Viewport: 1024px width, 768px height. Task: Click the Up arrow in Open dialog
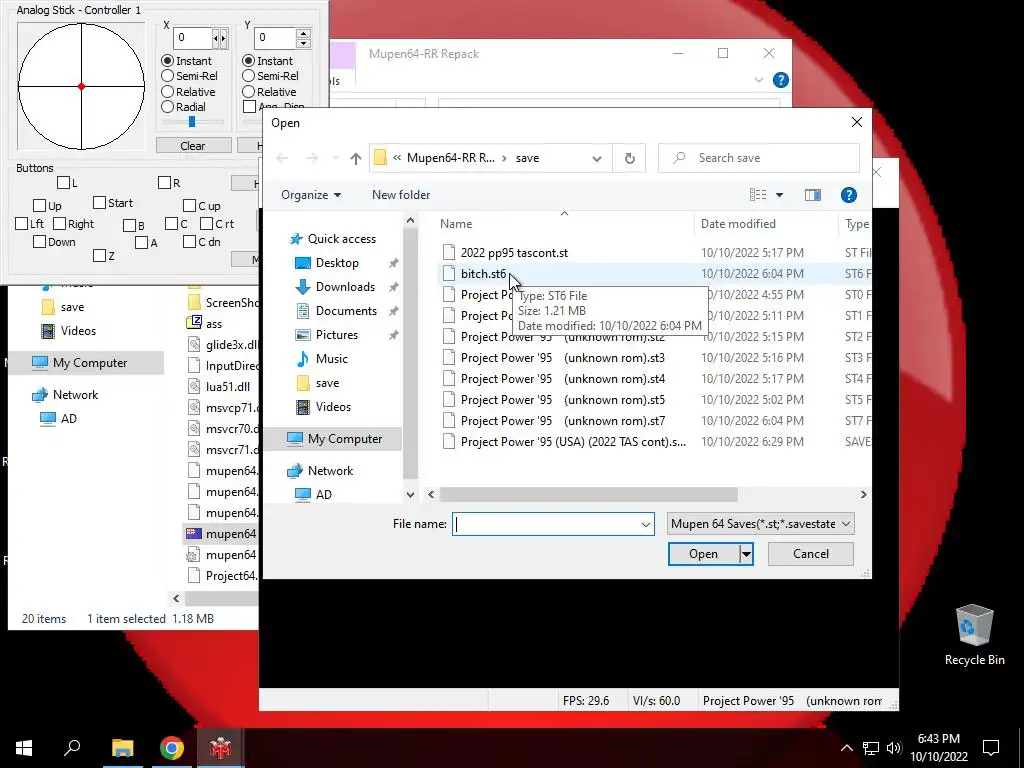click(355, 158)
